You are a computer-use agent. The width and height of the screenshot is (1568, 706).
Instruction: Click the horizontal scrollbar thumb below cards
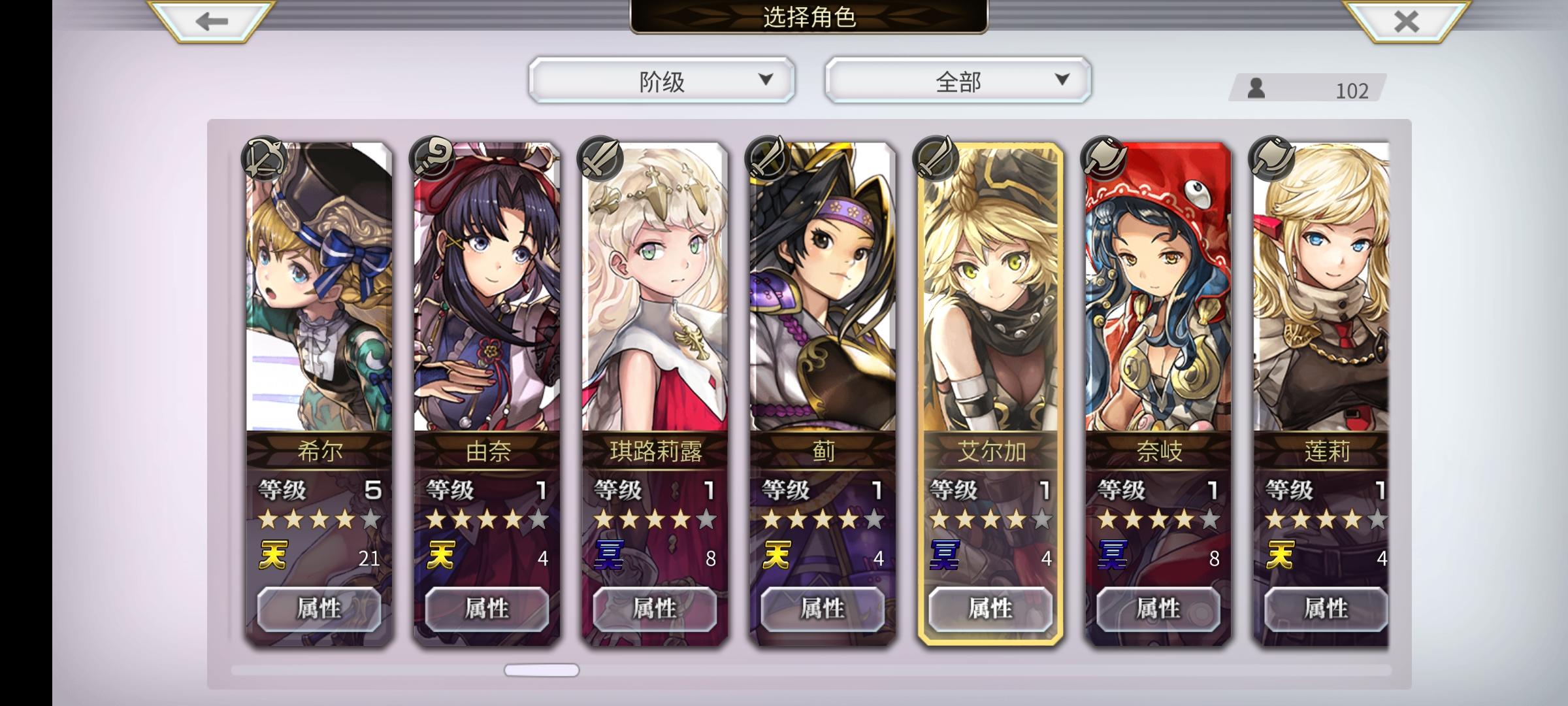(542, 670)
